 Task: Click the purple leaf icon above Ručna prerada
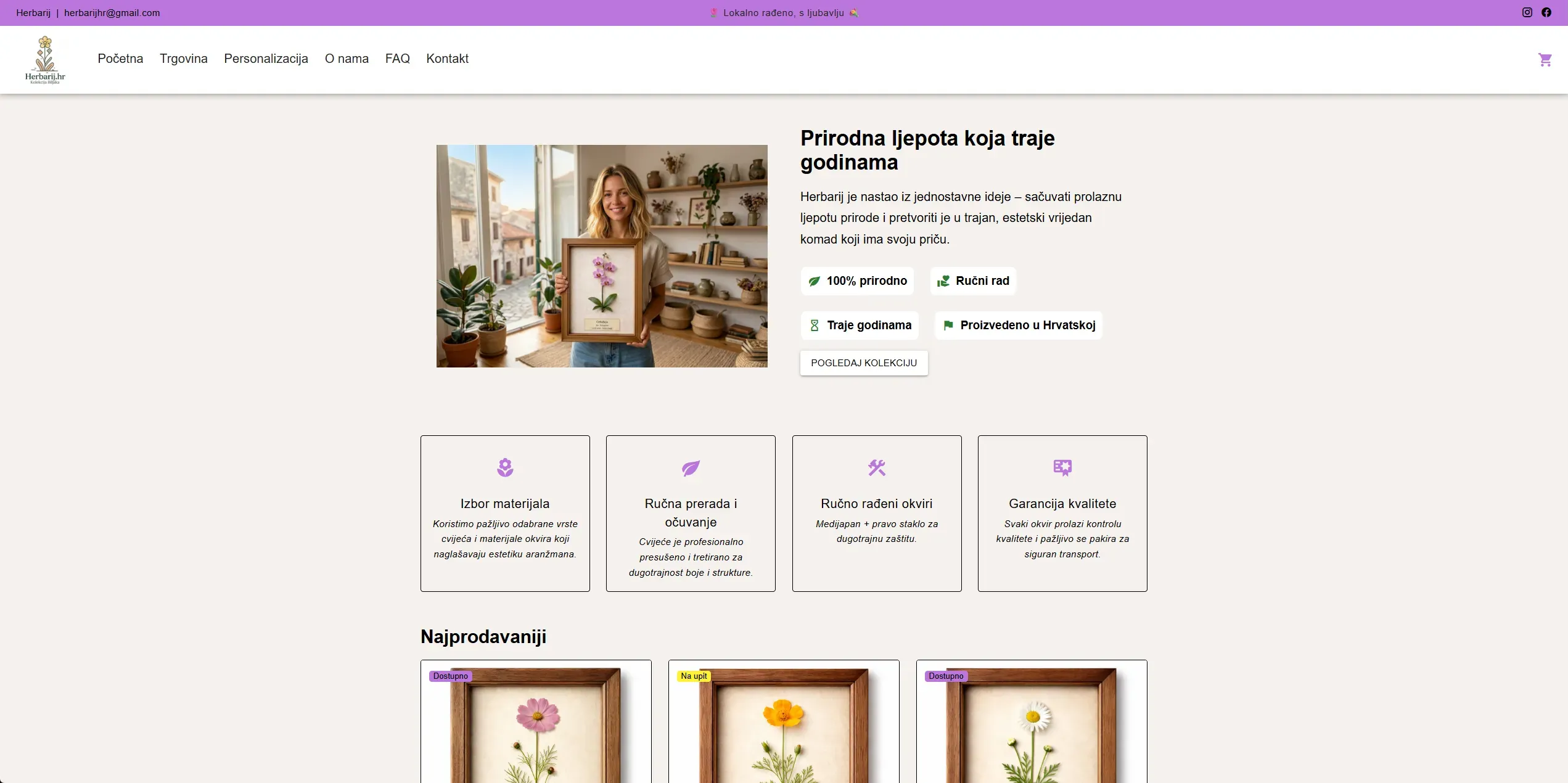[691, 468]
